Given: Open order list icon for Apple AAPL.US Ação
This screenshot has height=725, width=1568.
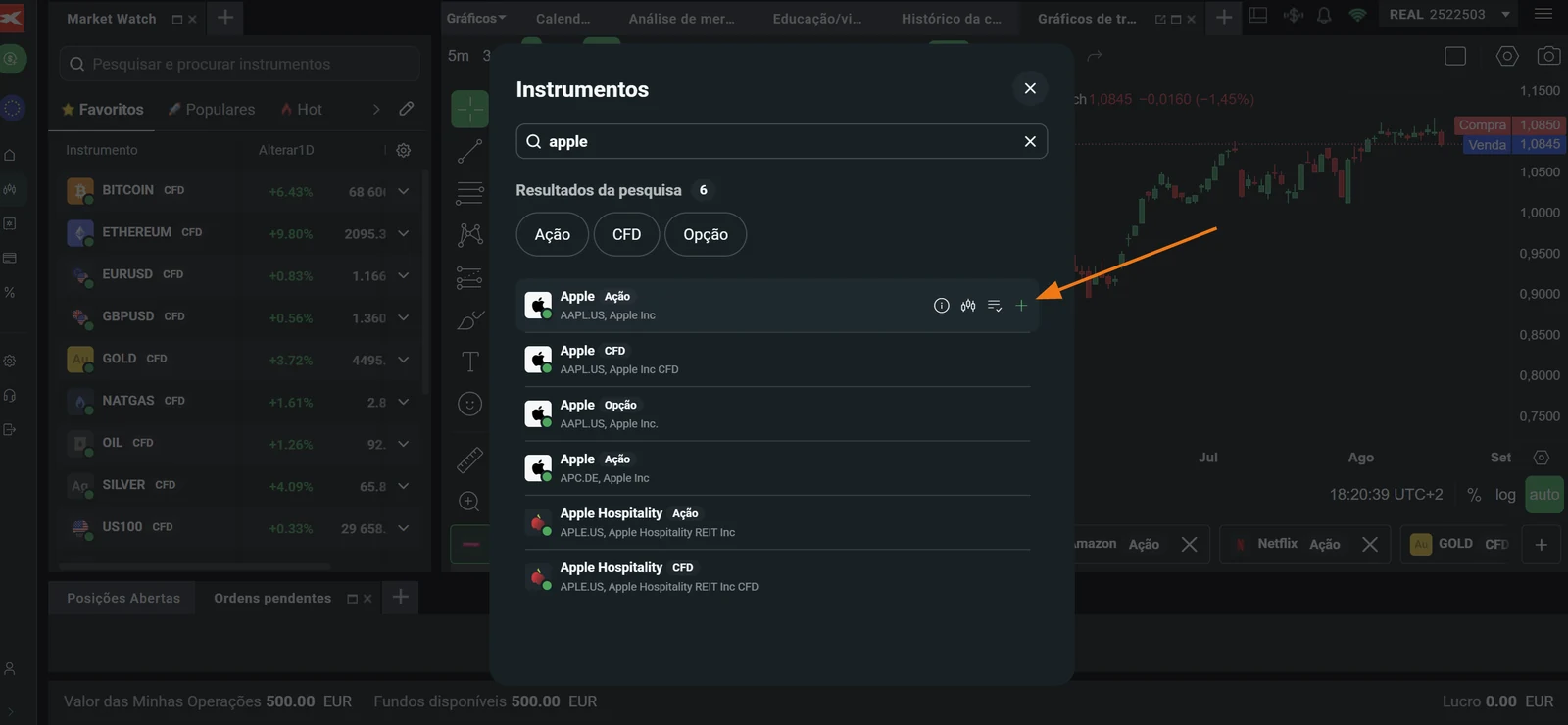Looking at the screenshot, I should point(995,306).
